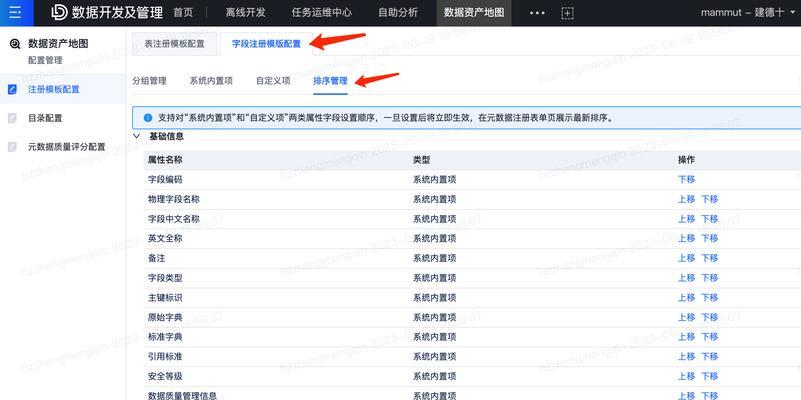Click the 安全等级 attribute name cell

pos(165,377)
